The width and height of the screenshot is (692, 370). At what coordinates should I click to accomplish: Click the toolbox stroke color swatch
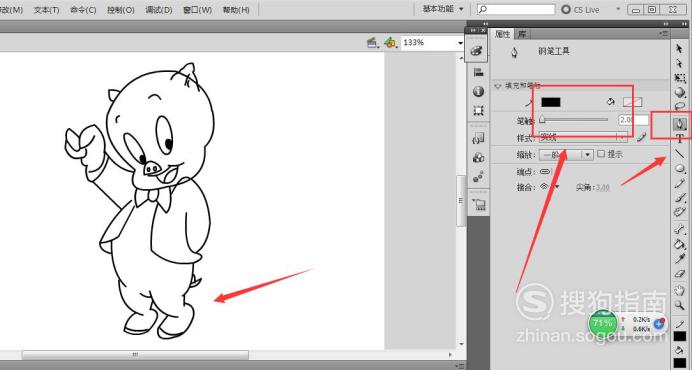(x=680, y=337)
